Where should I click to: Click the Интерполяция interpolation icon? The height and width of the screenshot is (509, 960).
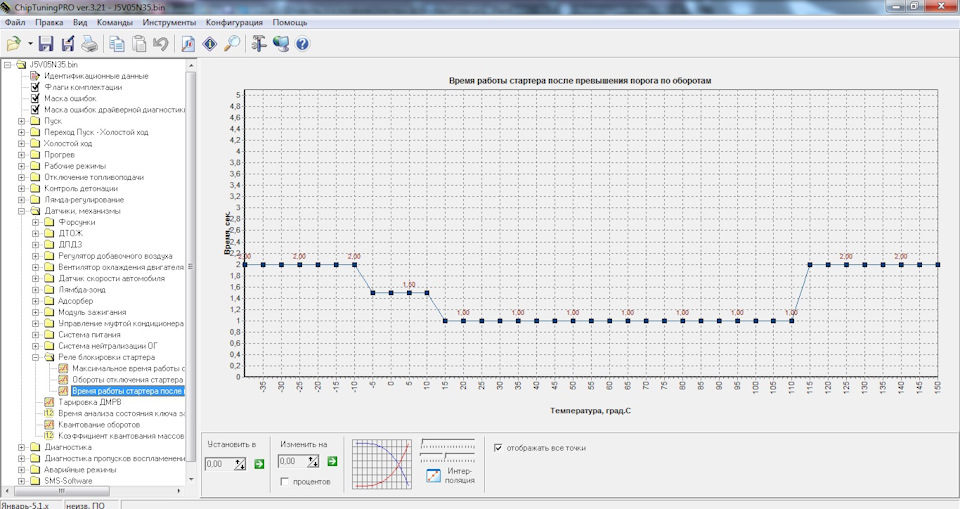[433, 475]
